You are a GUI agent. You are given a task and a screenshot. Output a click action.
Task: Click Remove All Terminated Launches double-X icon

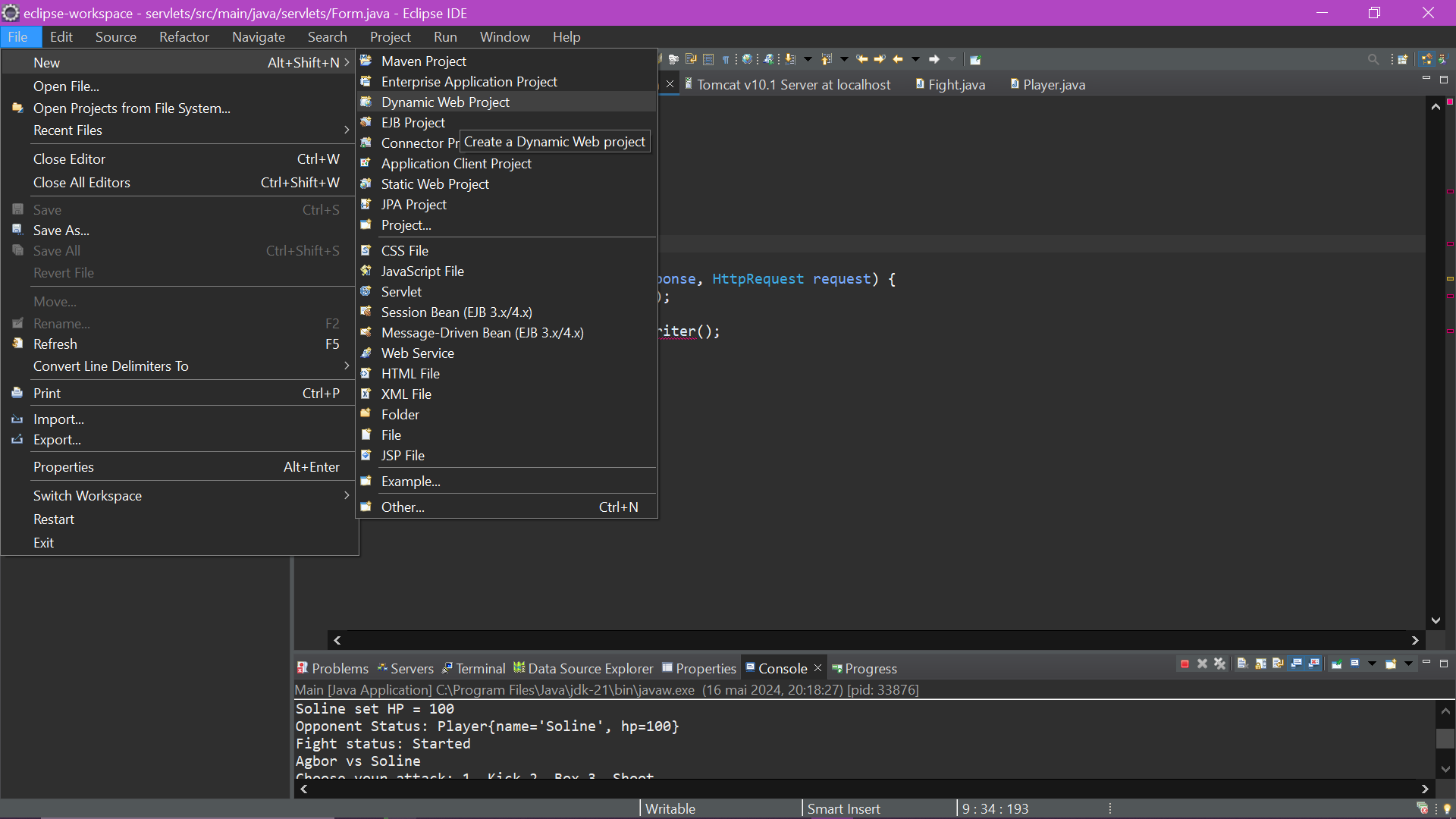pos(1219,664)
